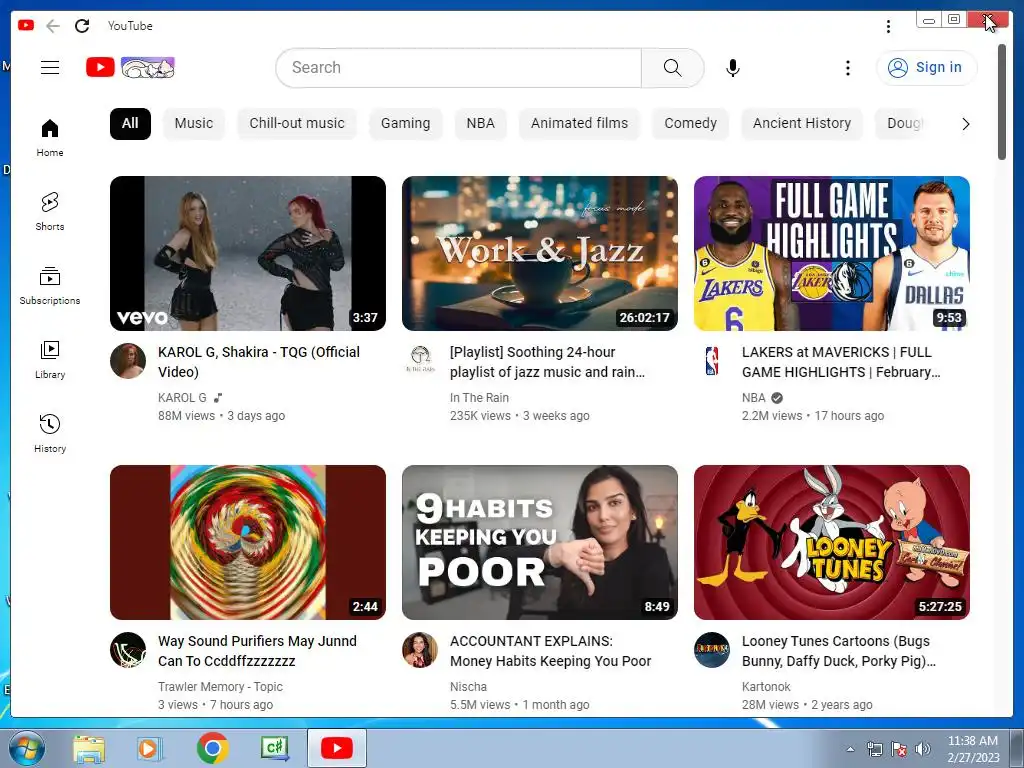Select the Chill-out music chip
The image size is (1024, 768).
[x=297, y=123]
